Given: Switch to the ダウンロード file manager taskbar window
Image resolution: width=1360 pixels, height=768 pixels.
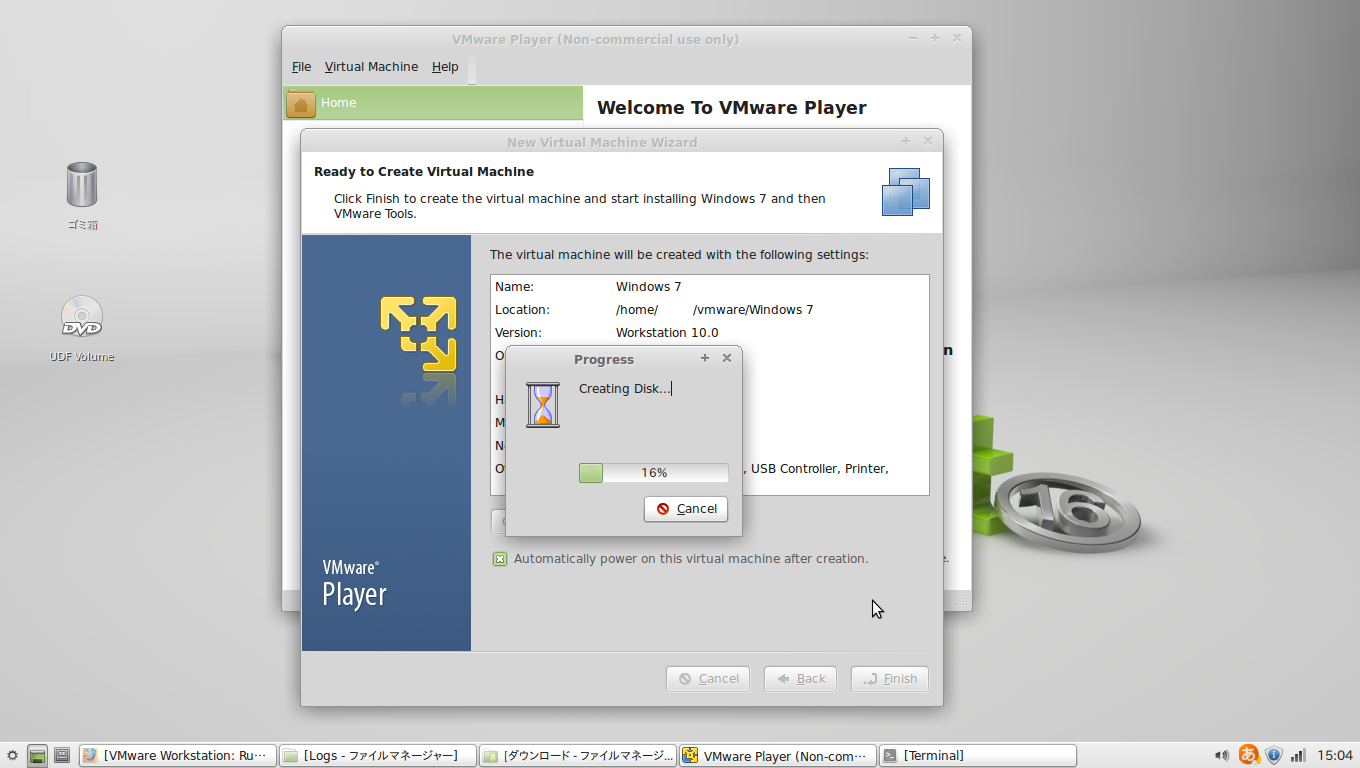Looking at the screenshot, I should click(578, 756).
